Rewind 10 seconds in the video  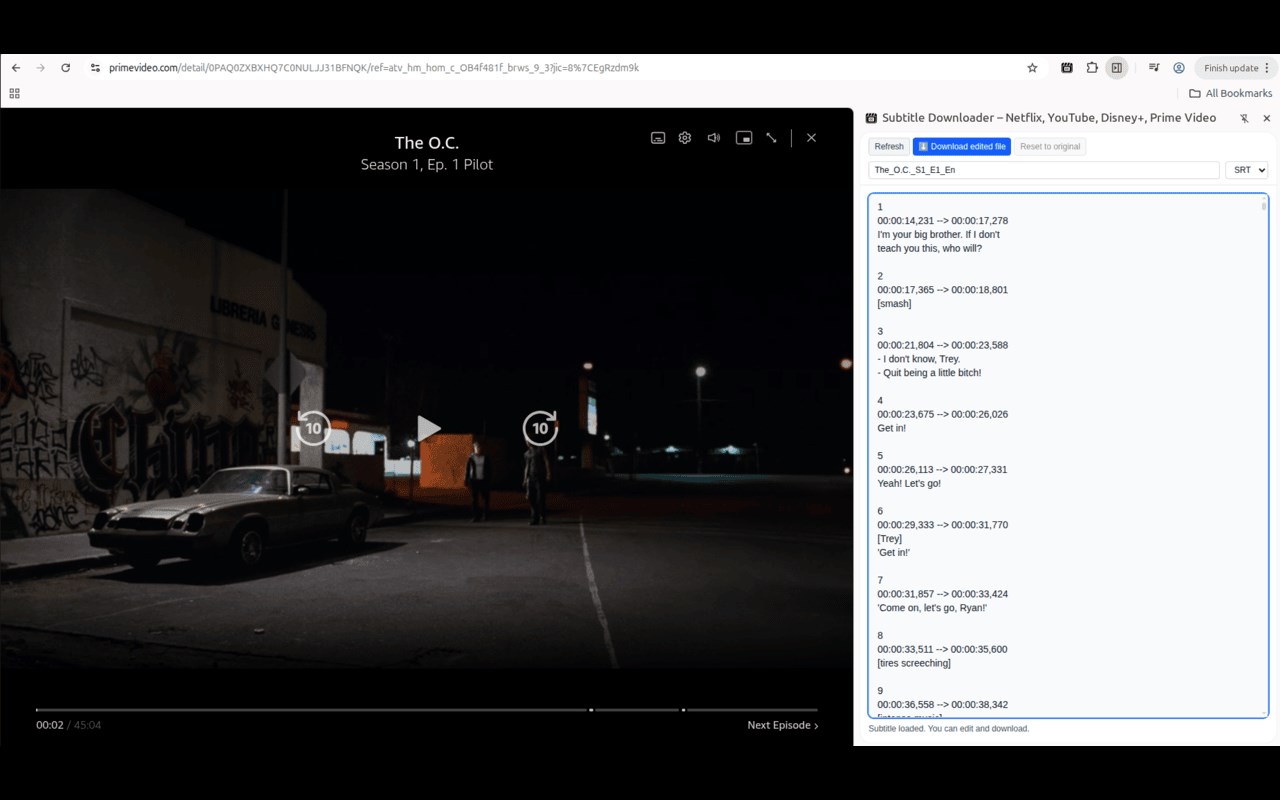click(x=313, y=428)
